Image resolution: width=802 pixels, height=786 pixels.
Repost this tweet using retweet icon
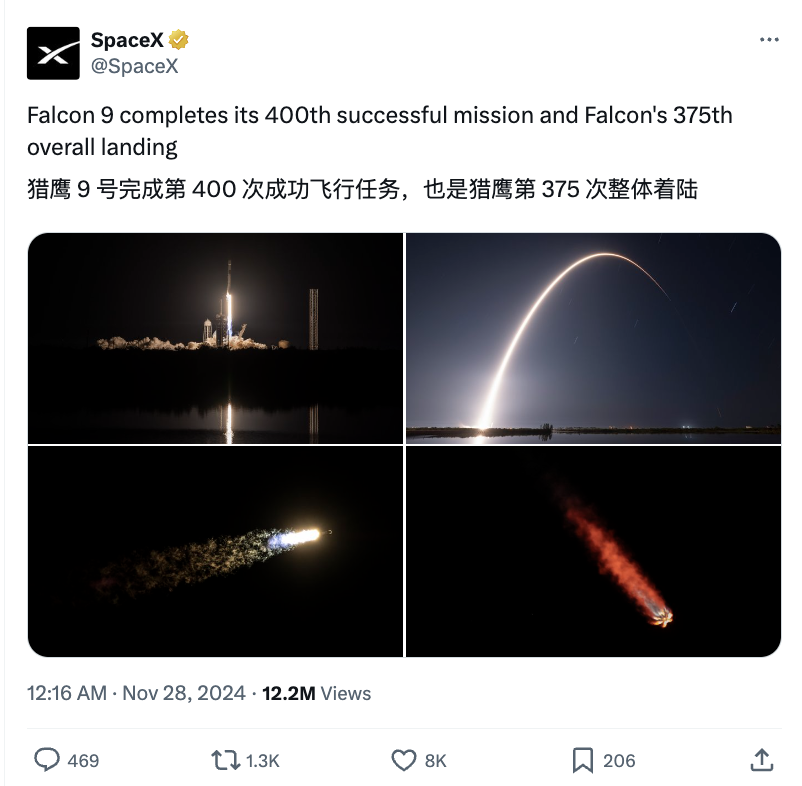point(226,760)
